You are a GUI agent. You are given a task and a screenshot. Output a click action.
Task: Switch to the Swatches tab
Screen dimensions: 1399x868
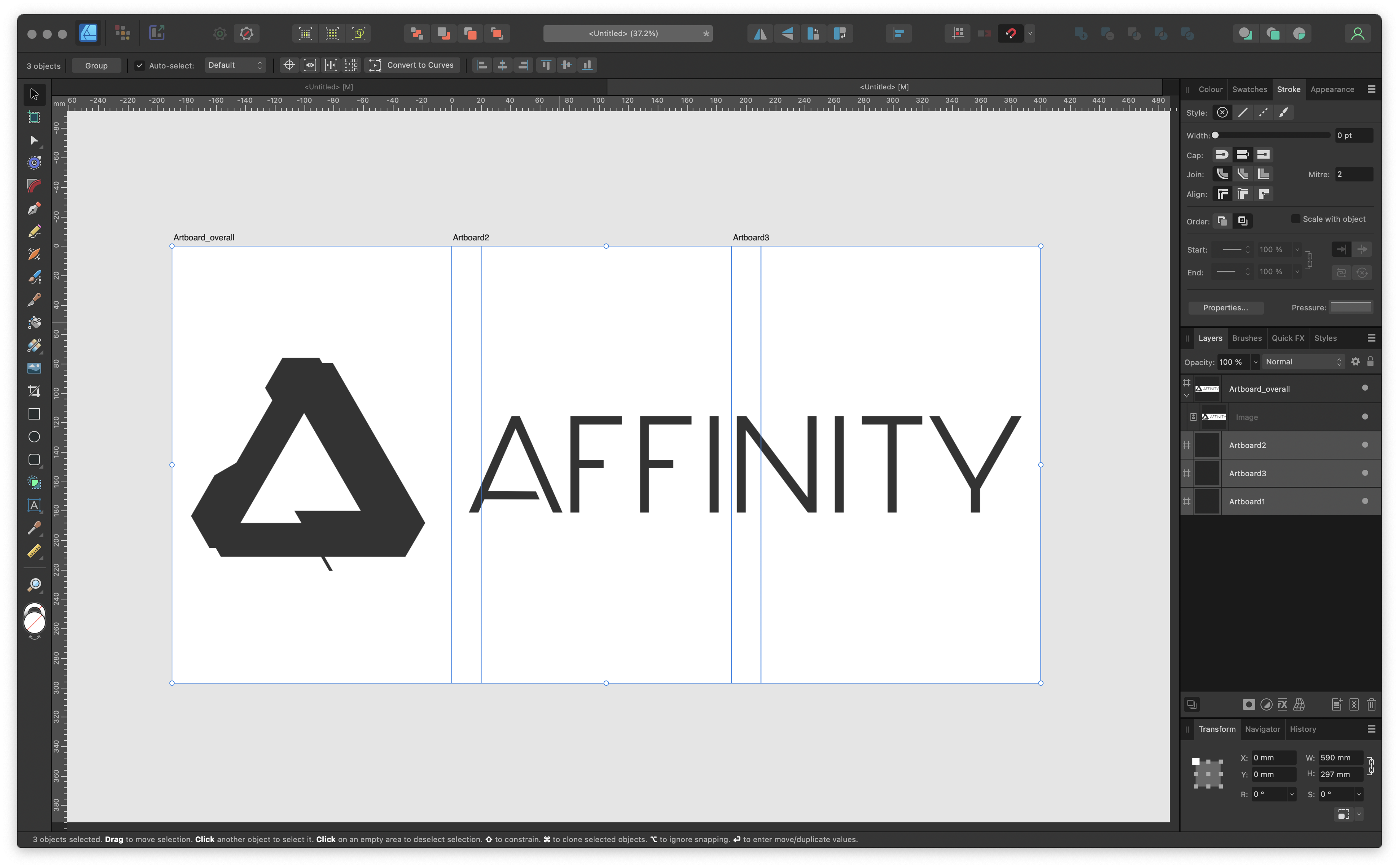[1249, 89]
